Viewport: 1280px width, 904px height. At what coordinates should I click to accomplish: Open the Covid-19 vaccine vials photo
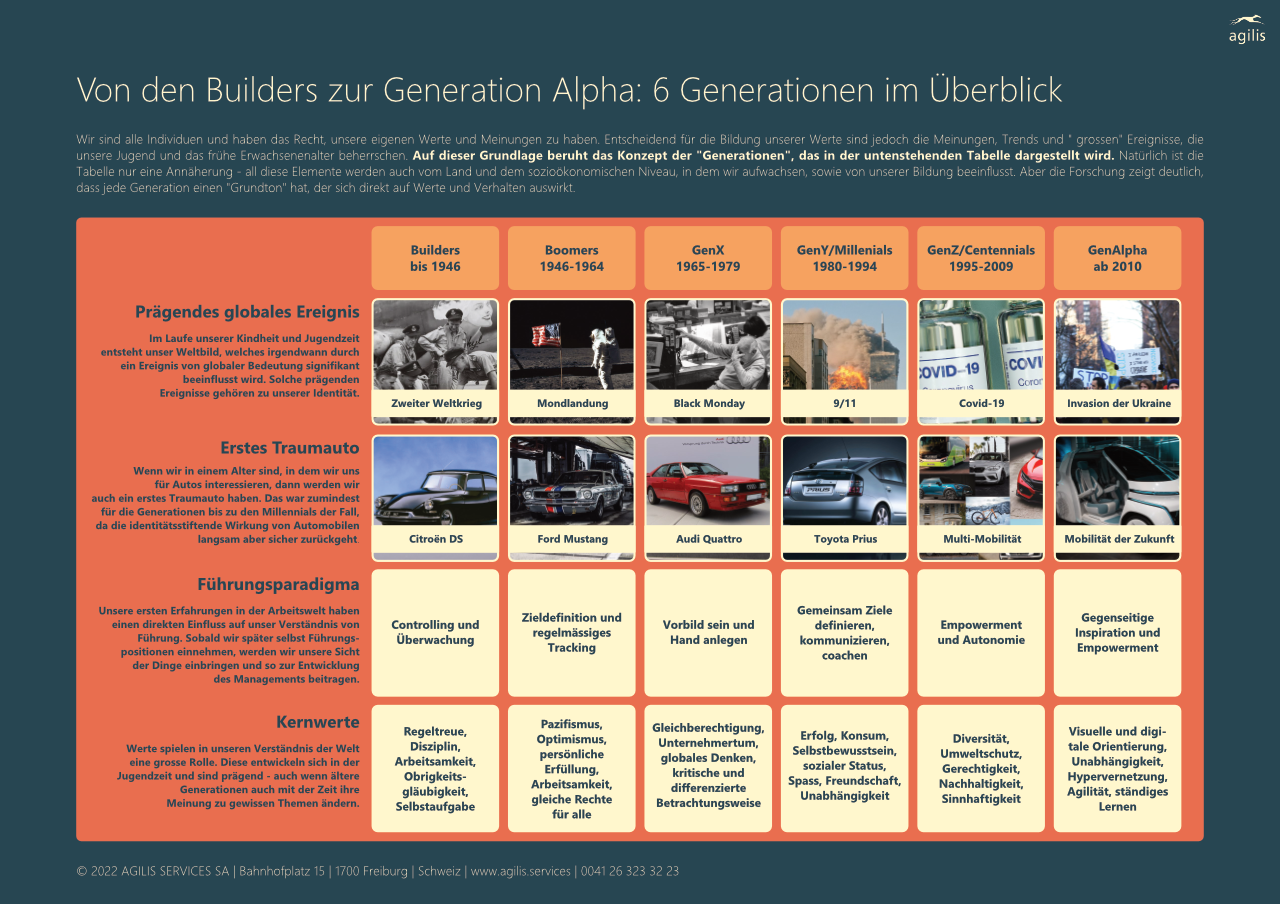(x=981, y=345)
